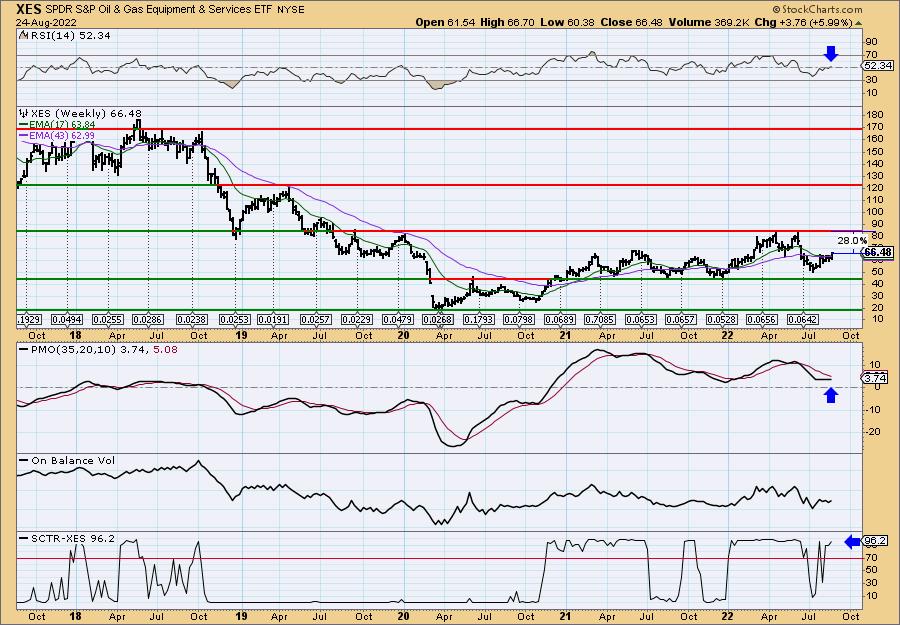Click the 66.48 last-price tag on axis
The height and width of the screenshot is (625, 900).
click(x=878, y=253)
